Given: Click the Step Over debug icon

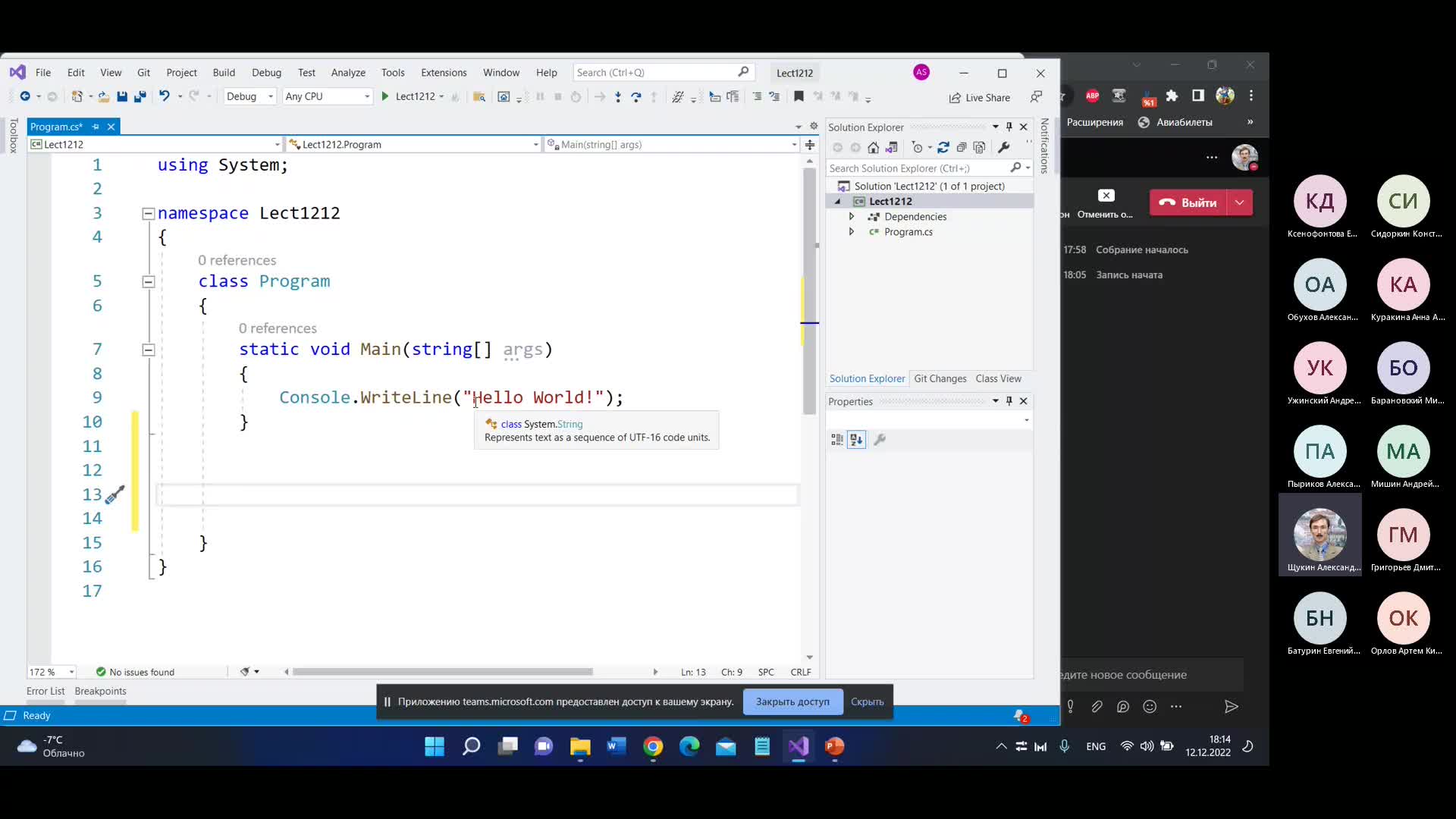Looking at the screenshot, I should [x=636, y=96].
